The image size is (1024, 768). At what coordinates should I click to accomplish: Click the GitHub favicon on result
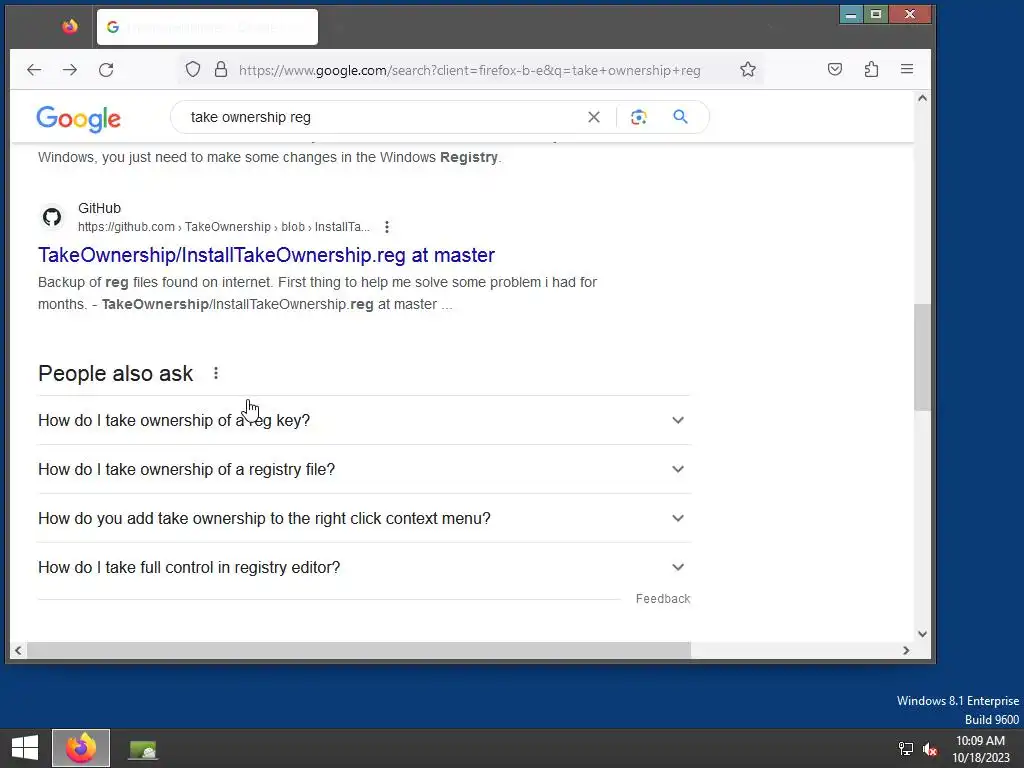(52, 216)
